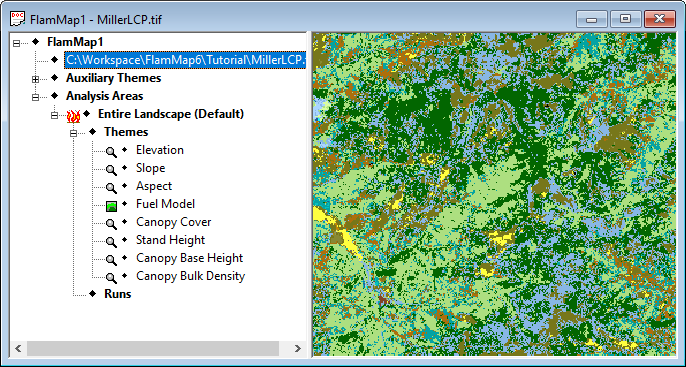This screenshot has height=367, width=686.
Task: Select the Aspect theme
Action: (154, 186)
